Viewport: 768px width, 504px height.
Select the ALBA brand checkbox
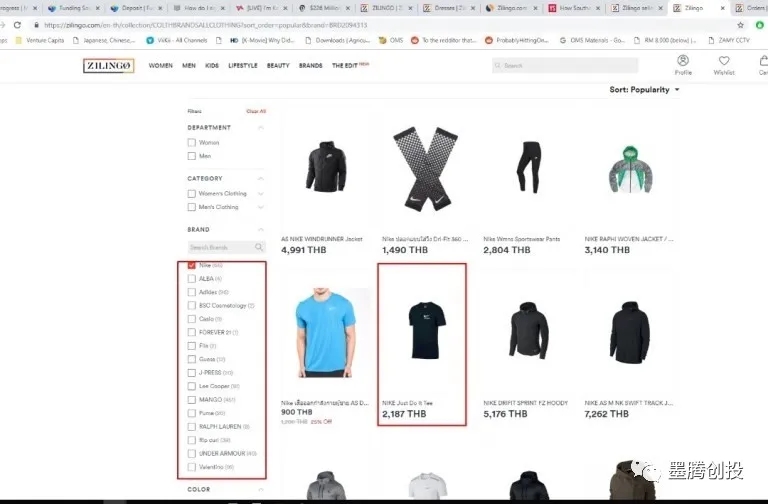click(192, 279)
